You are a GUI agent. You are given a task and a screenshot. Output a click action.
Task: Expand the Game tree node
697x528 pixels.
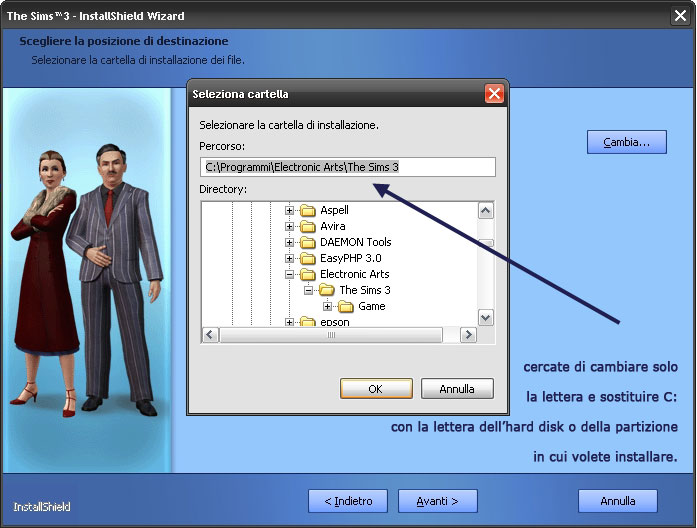click(328, 306)
